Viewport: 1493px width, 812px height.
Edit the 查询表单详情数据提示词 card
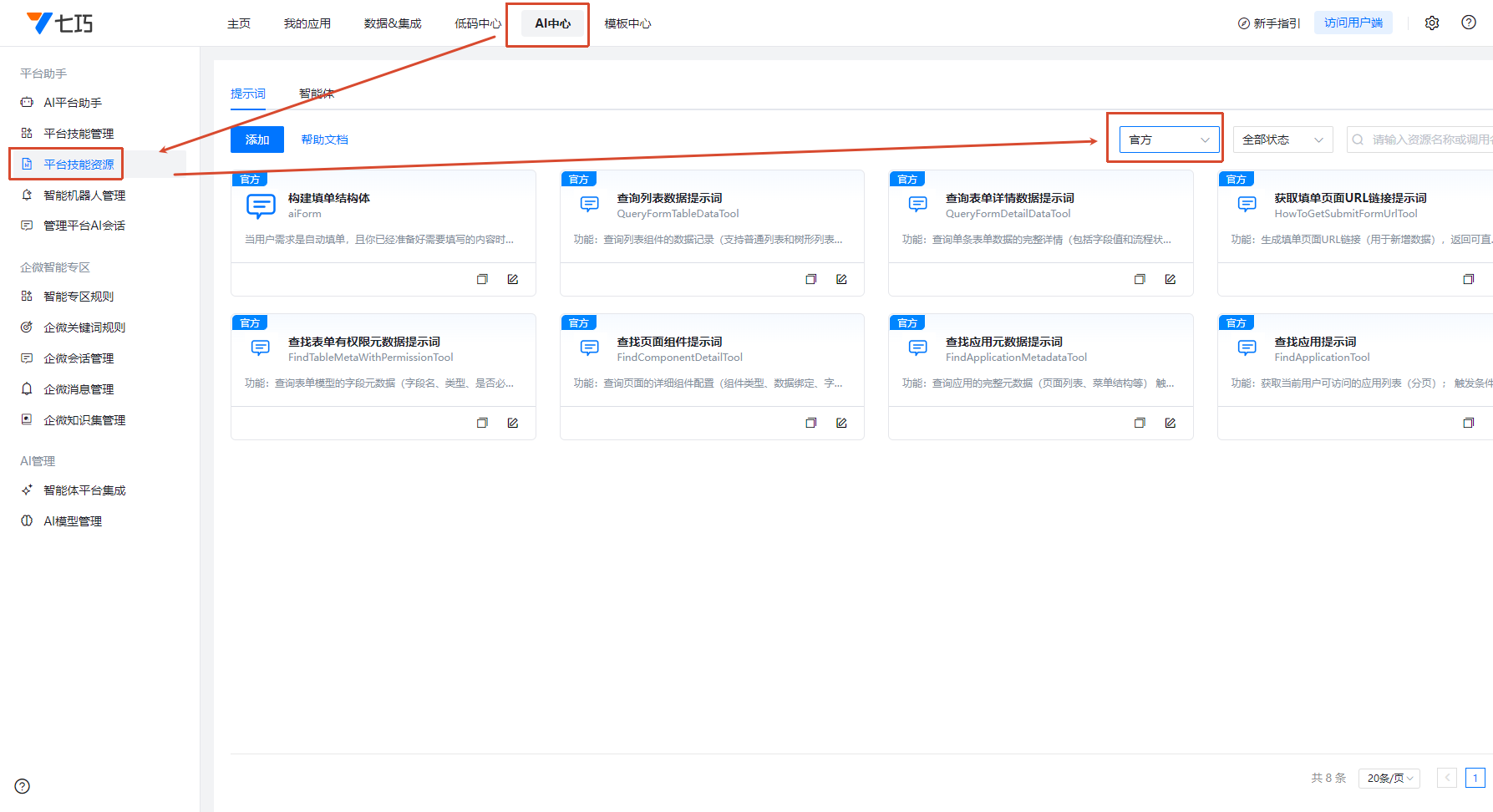(x=1171, y=279)
